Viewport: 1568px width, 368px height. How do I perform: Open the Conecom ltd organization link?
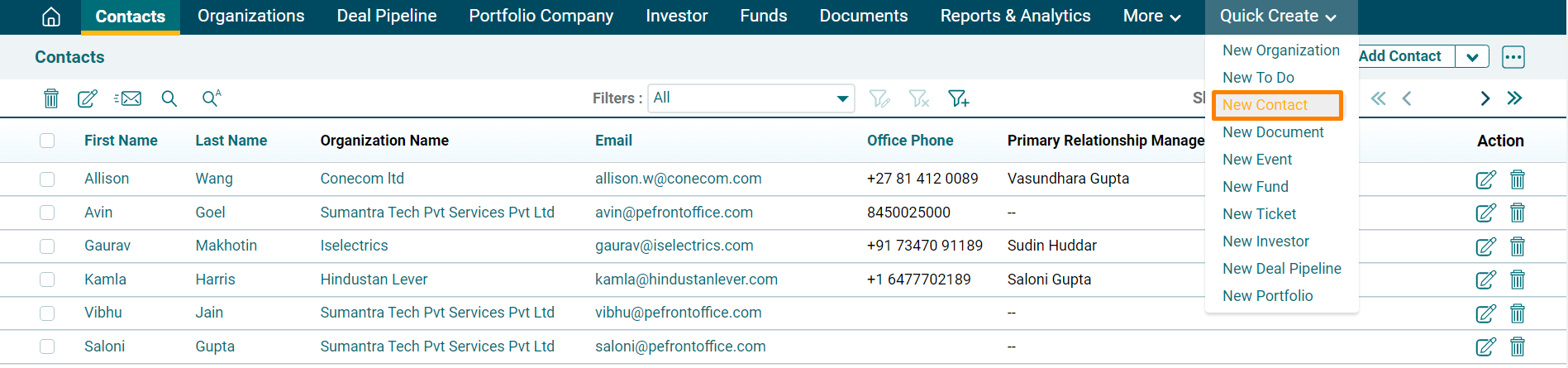(362, 179)
